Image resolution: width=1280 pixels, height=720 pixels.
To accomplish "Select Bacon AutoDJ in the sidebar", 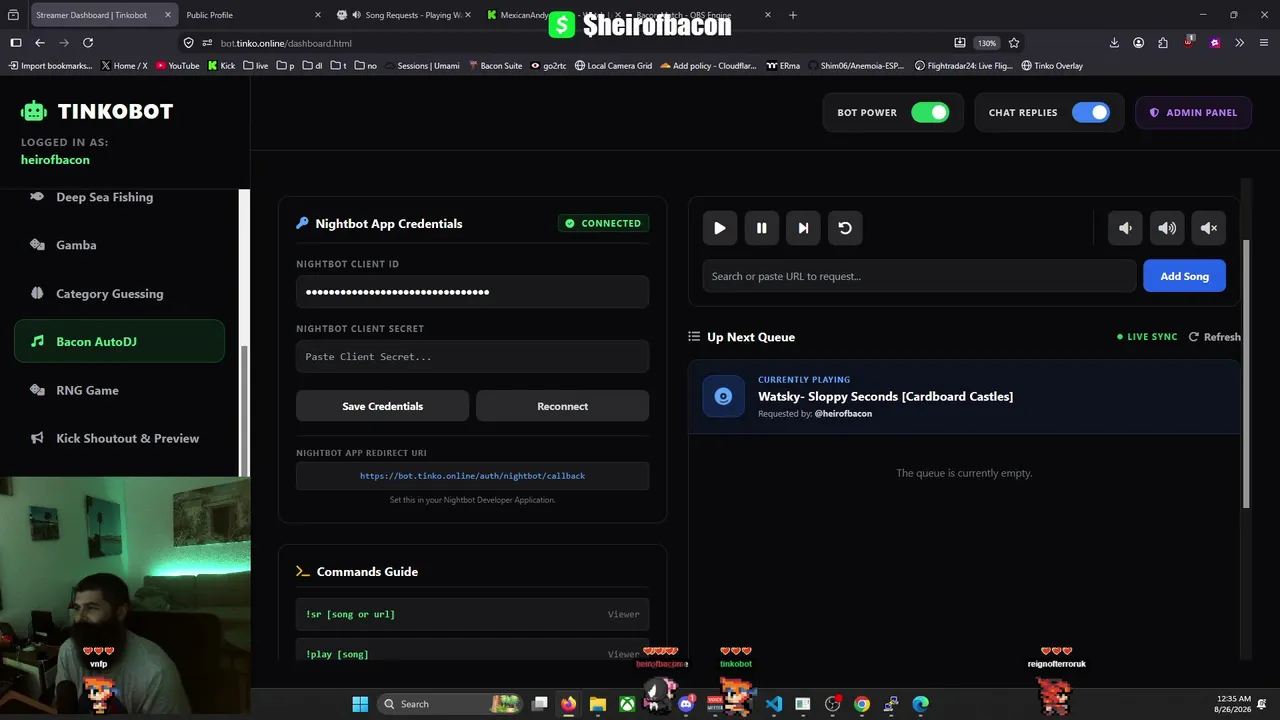I will [x=119, y=341].
